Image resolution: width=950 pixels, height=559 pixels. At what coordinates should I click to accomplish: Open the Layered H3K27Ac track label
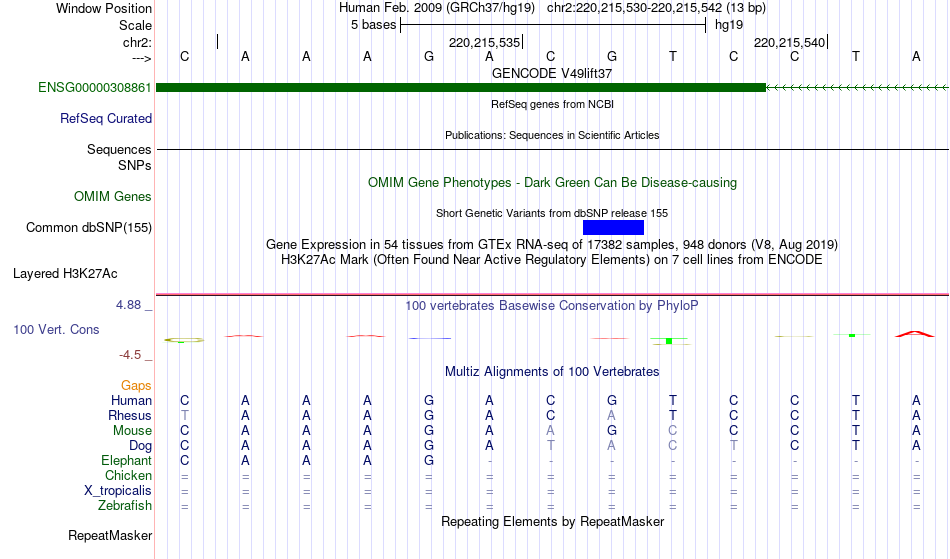click(x=65, y=274)
